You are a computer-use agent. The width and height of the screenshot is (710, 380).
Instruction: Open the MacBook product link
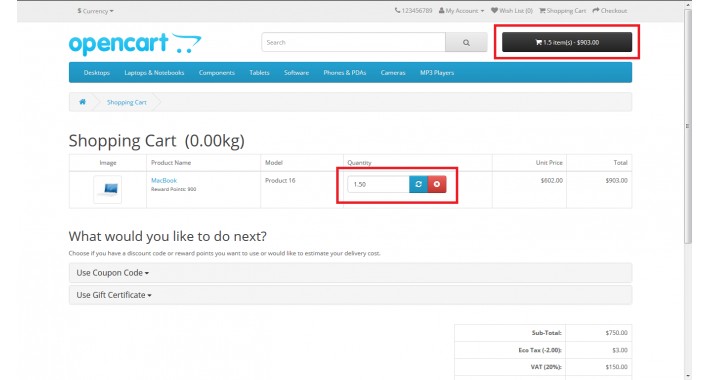tap(164, 180)
